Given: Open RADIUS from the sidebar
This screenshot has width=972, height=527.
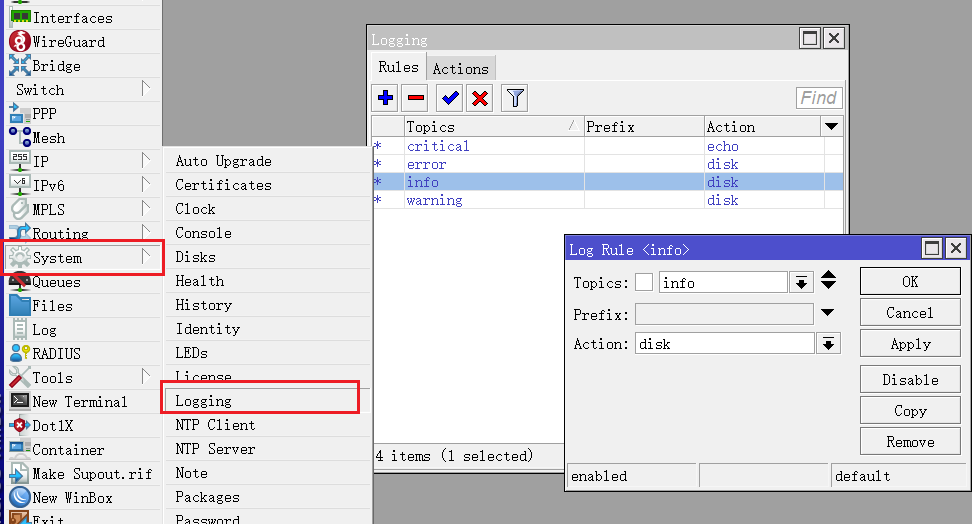Looking at the screenshot, I should (x=56, y=354).
